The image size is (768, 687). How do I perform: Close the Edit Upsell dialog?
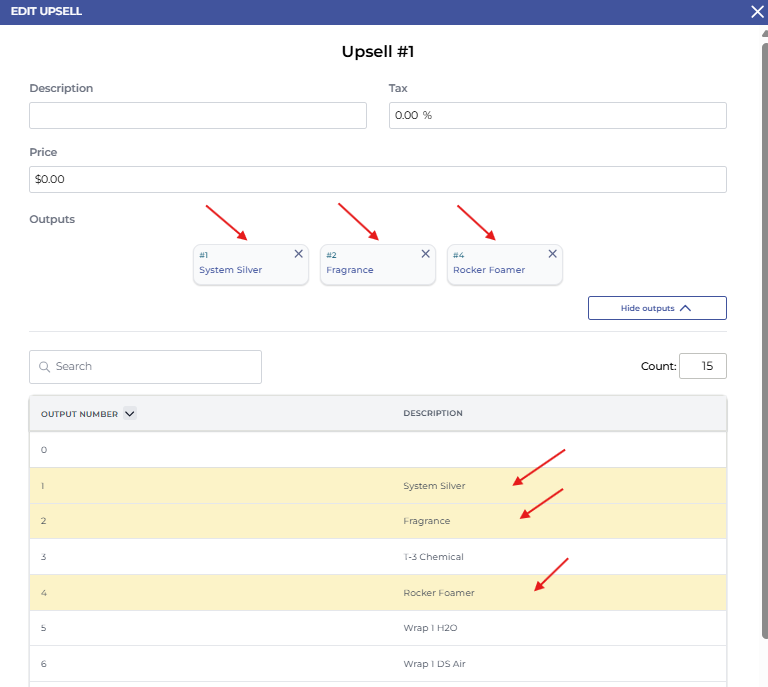(757, 11)
